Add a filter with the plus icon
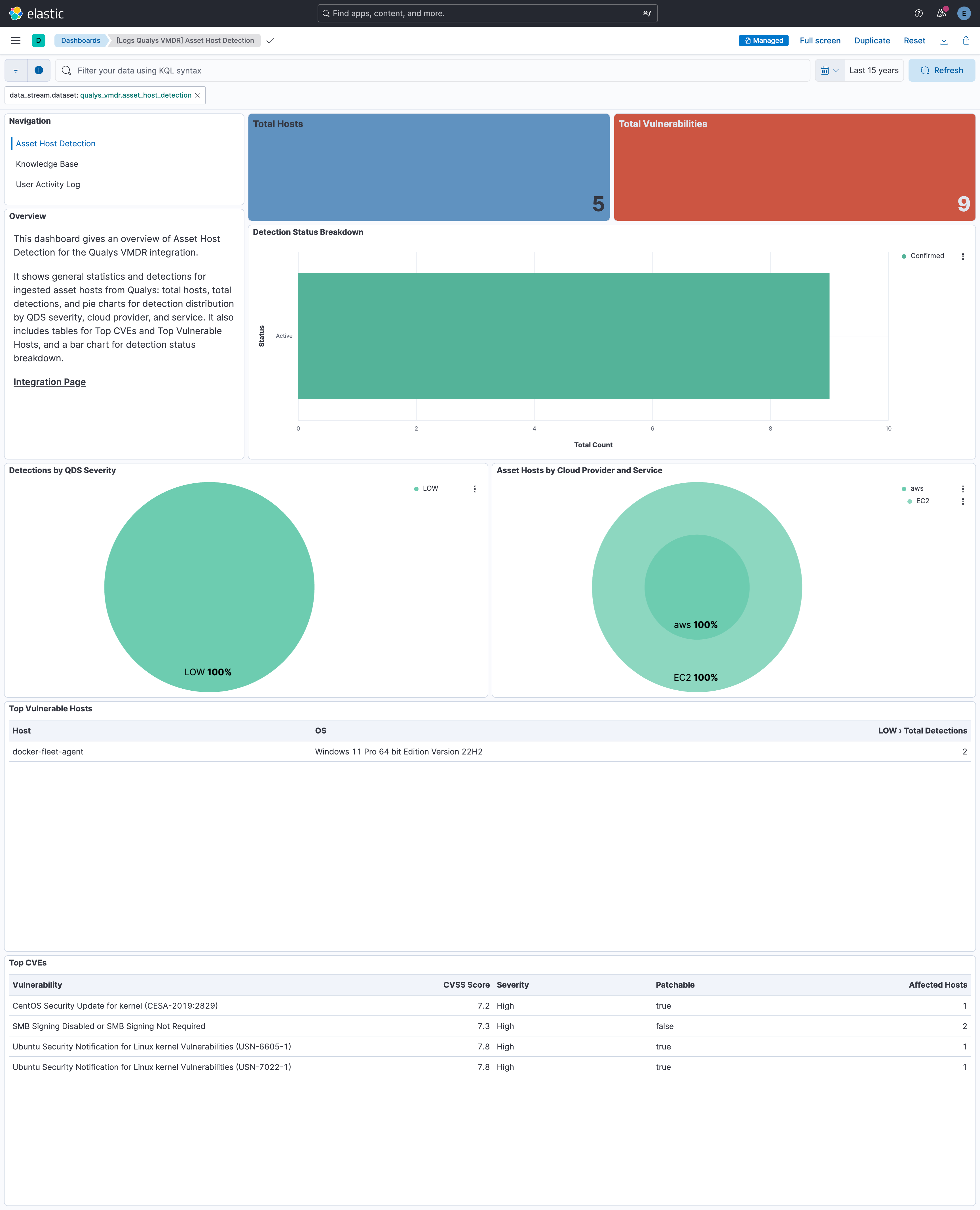Screen dimensions: 980x1210 [x=39, y=70]
